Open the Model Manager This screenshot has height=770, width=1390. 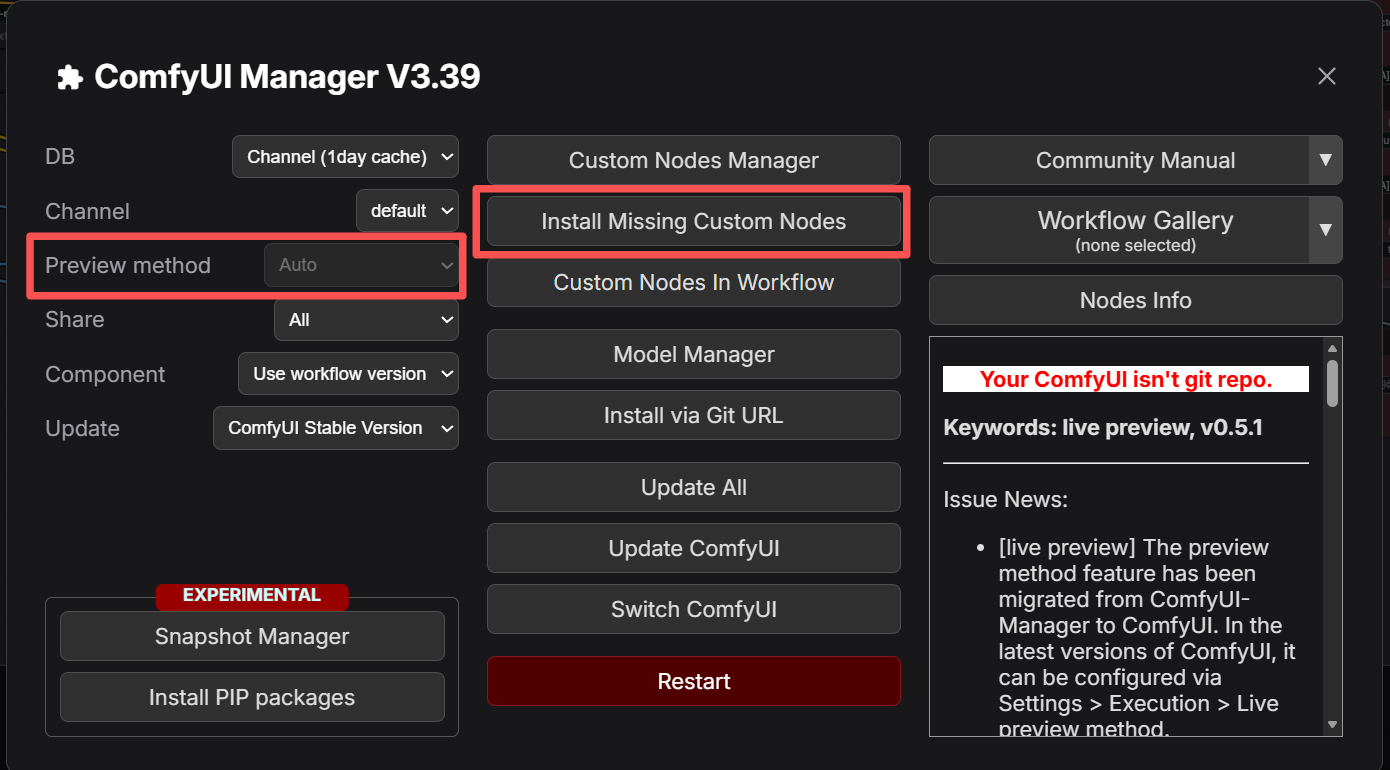tap(694, 354)
